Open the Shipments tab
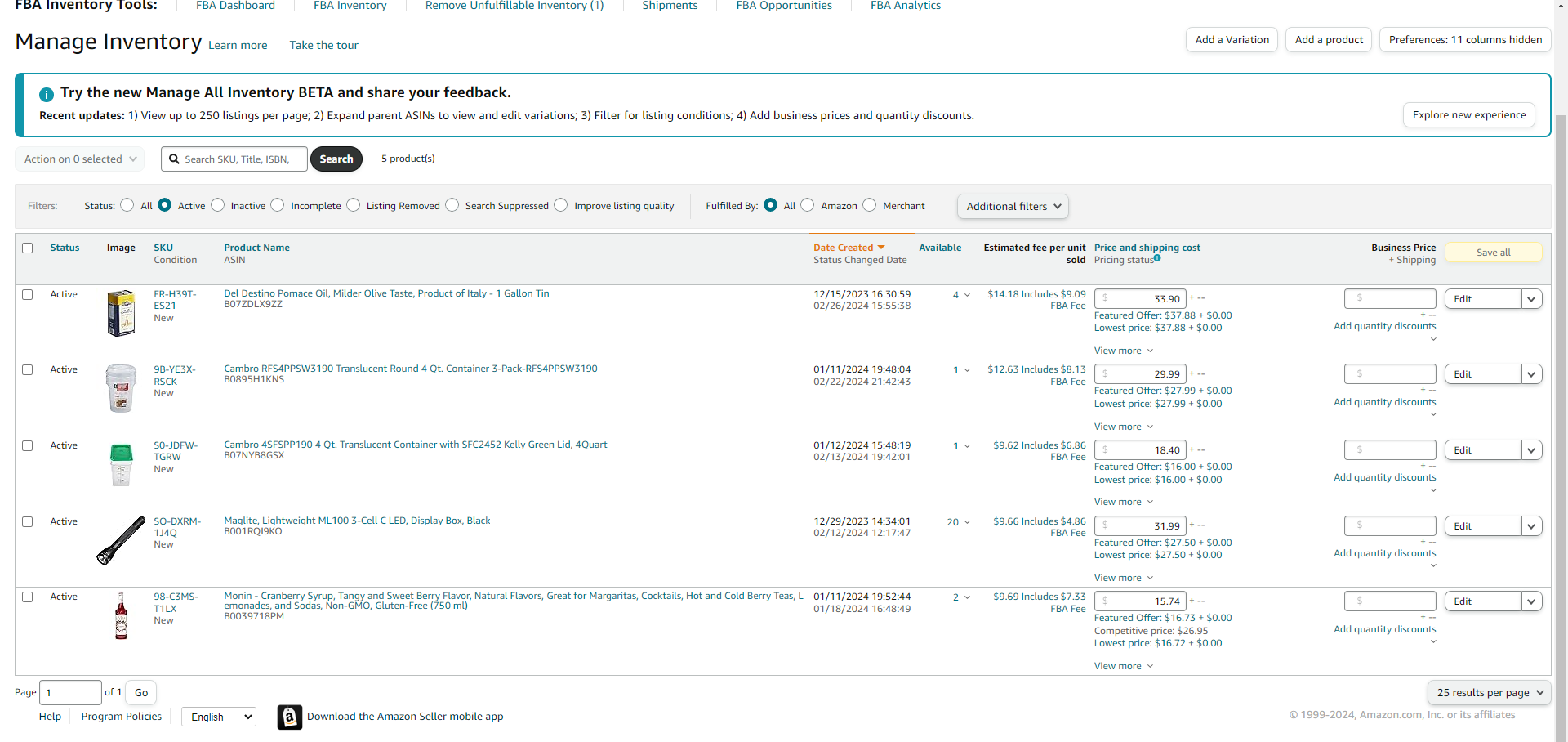1568x742 pixels. point(670,6)
